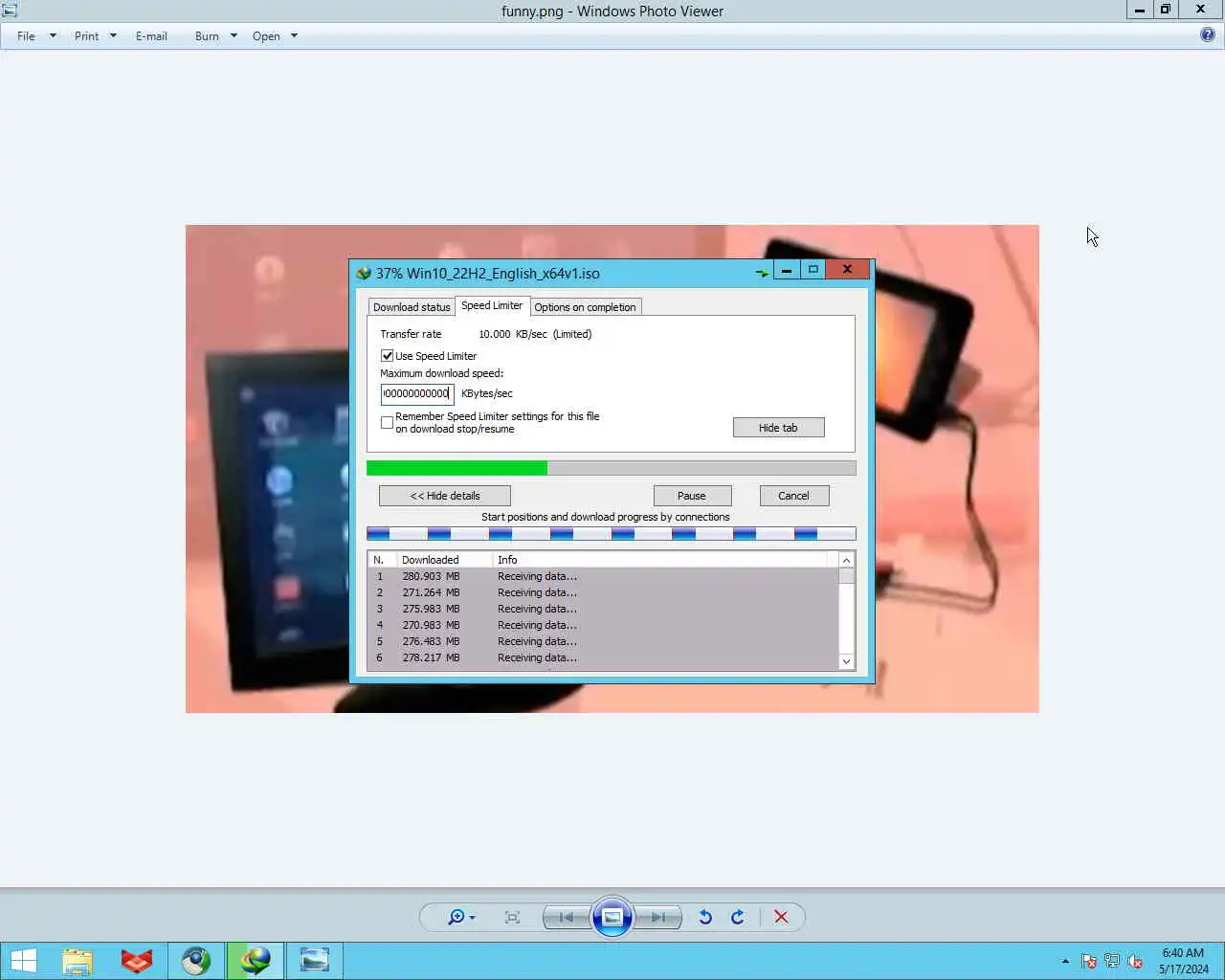Click the connections progress segments bar

pos(612,534)
